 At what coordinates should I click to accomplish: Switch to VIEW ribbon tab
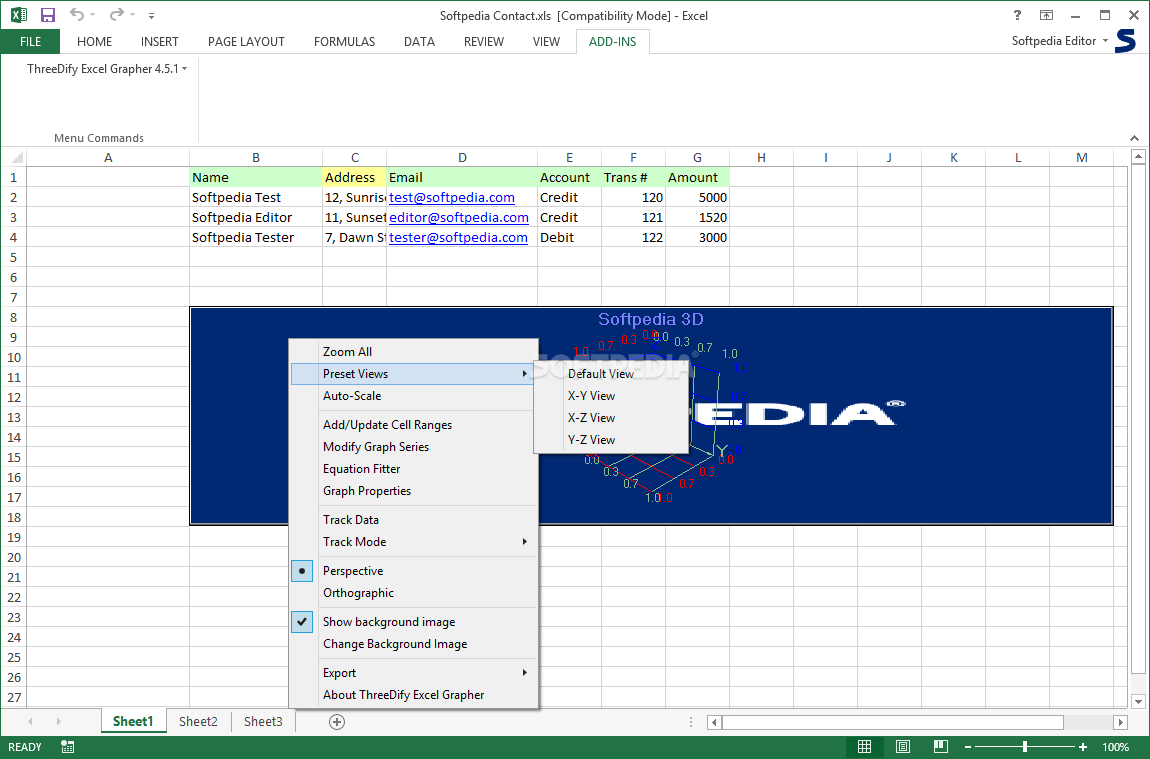pos(546,42)
